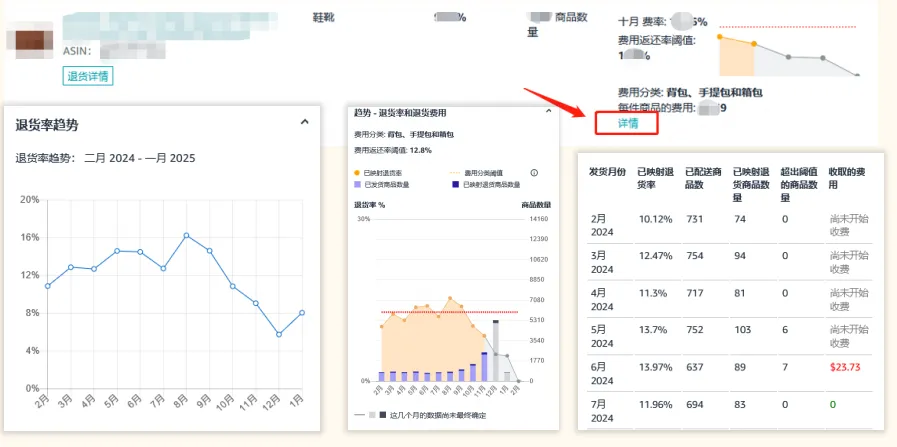Screen dimensions: 897x447
Task: Click the 鞋靴 category label at top
Action: point(324,18)
